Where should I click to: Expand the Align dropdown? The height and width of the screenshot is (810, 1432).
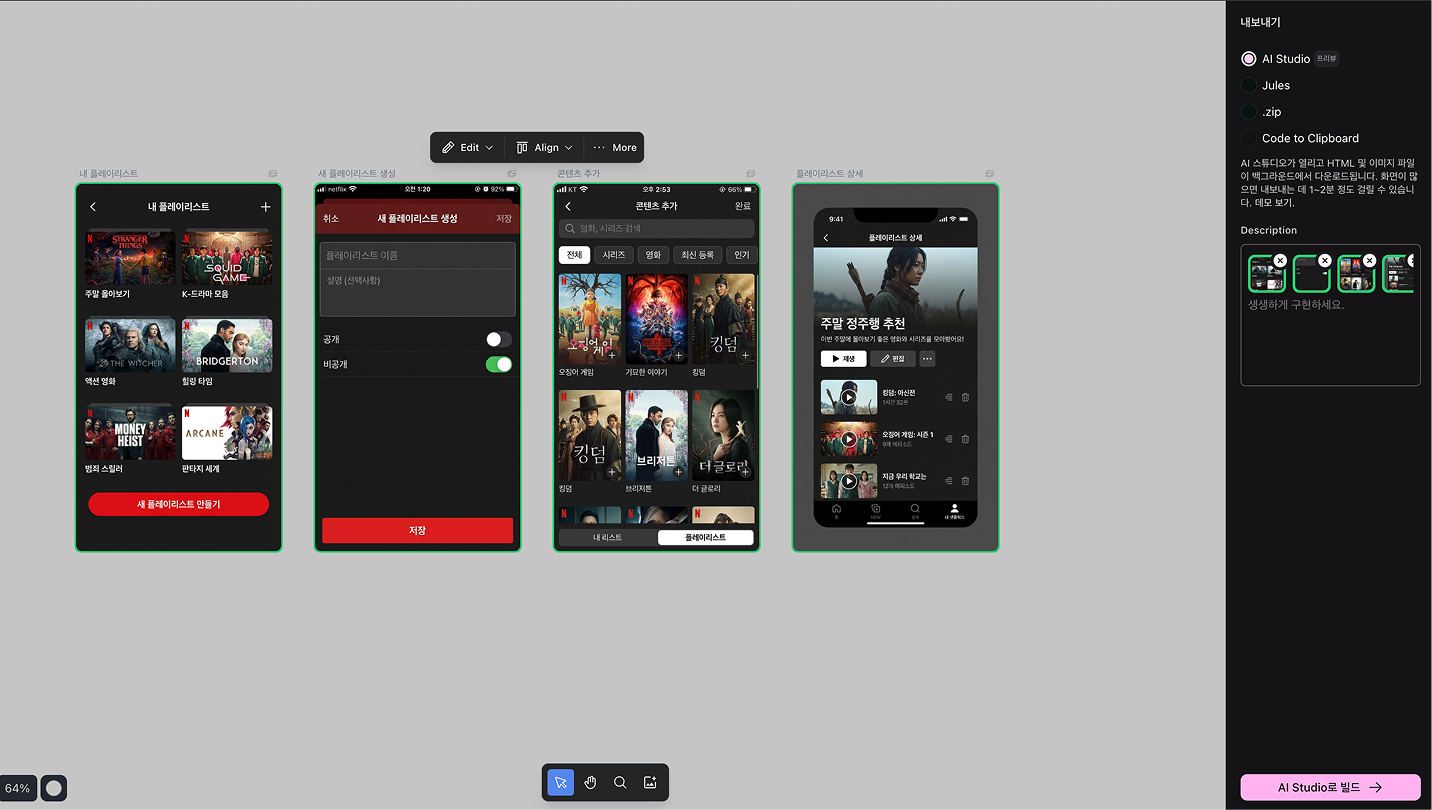click(x=545, y=148)
